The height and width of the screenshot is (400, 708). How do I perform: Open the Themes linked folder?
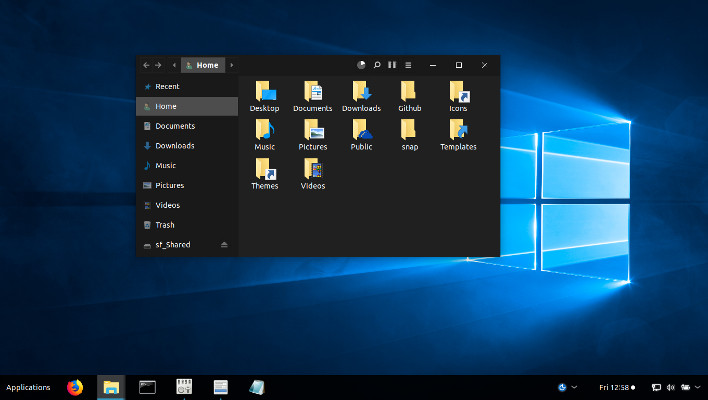pos(265,173)
